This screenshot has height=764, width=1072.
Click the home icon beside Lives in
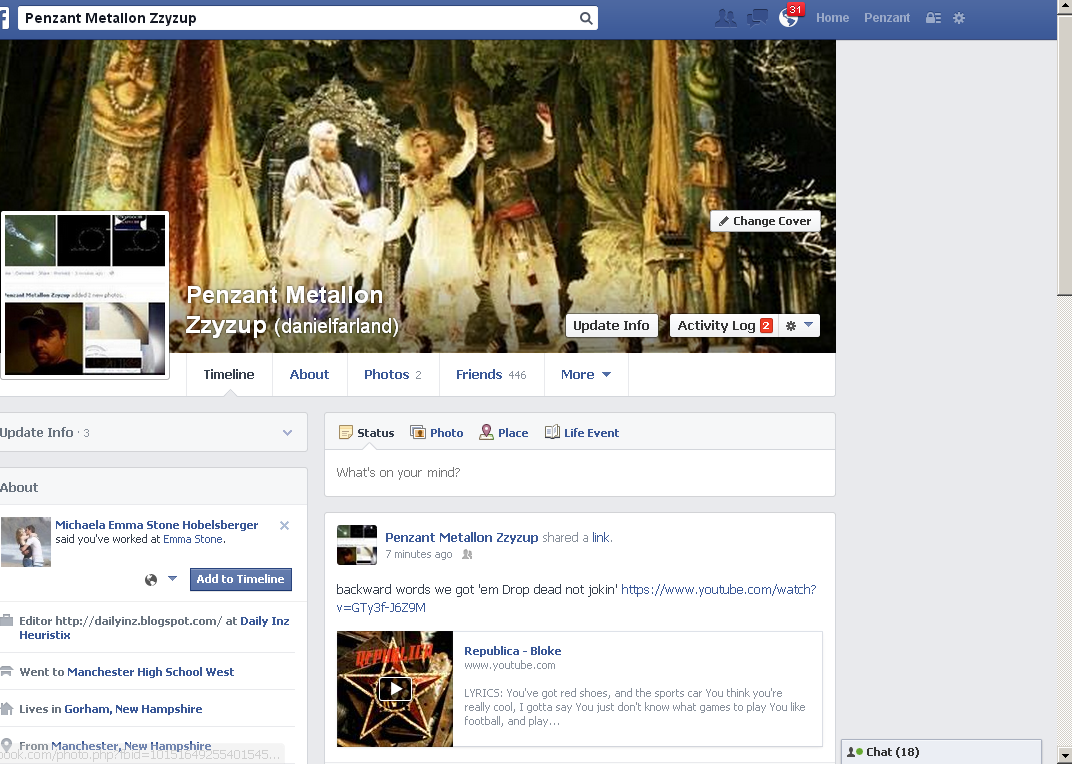[7, 709]
